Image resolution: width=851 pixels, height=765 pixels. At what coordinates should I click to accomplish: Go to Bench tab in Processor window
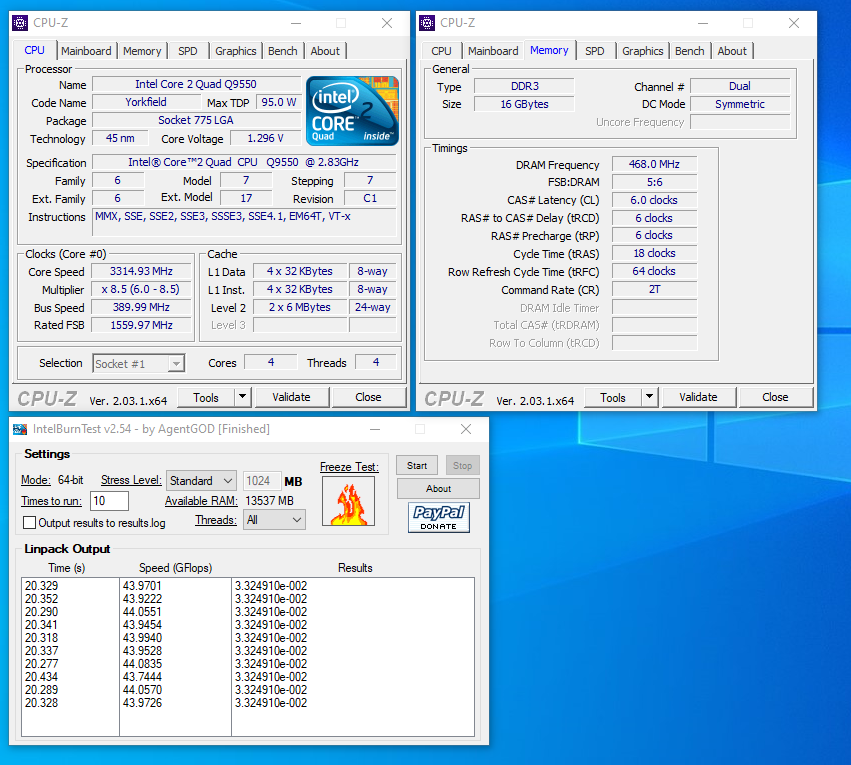(x=283, y=51)
